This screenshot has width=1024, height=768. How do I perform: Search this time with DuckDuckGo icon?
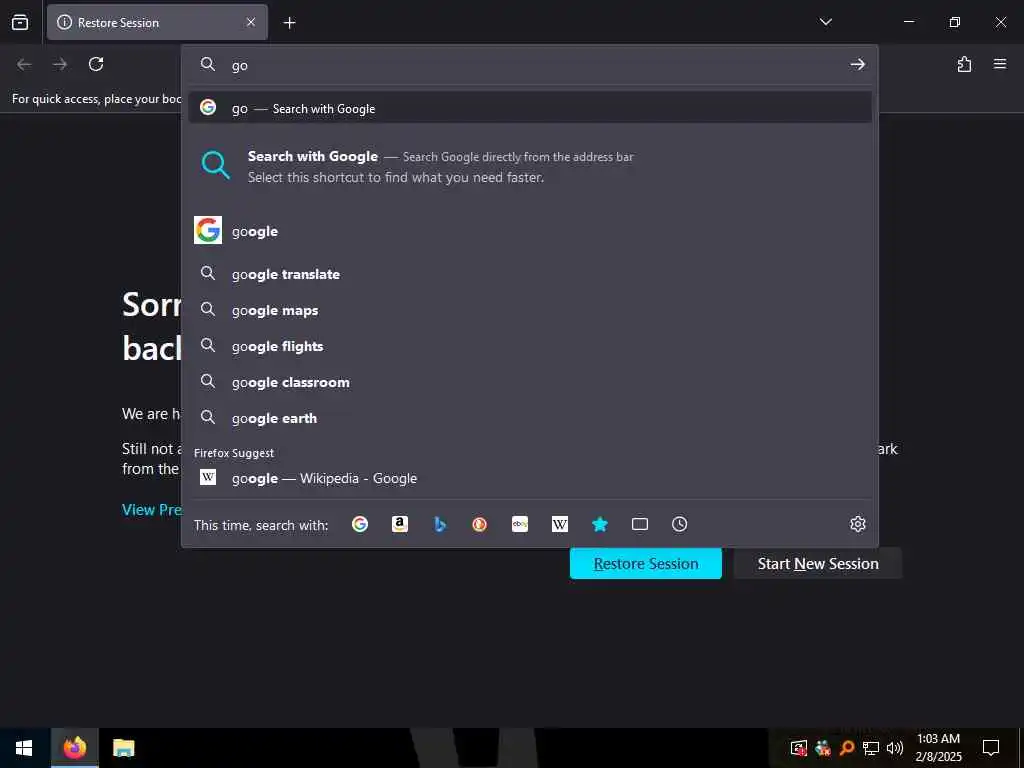(479, 524)
